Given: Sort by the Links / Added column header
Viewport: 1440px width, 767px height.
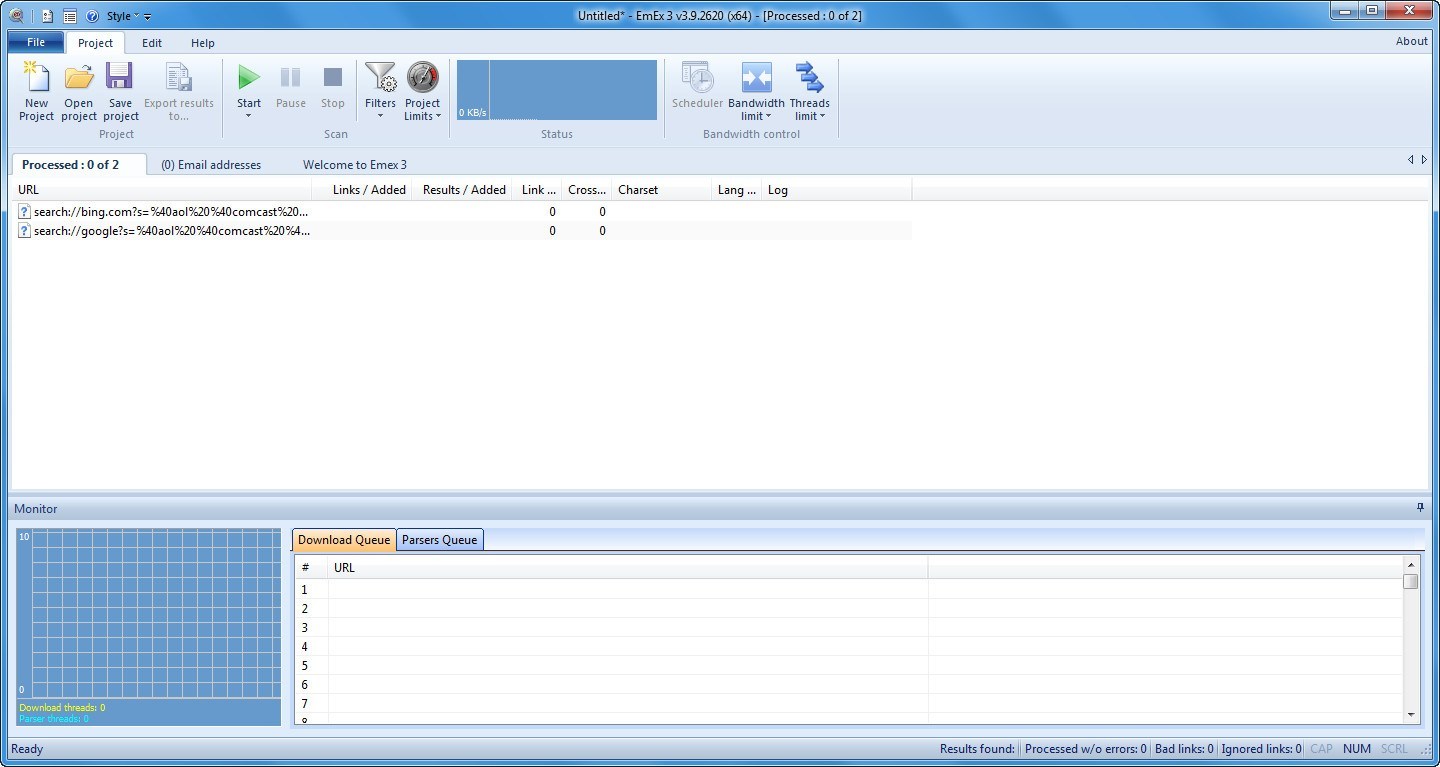Looking at the screenshot, I should point(362,190).
